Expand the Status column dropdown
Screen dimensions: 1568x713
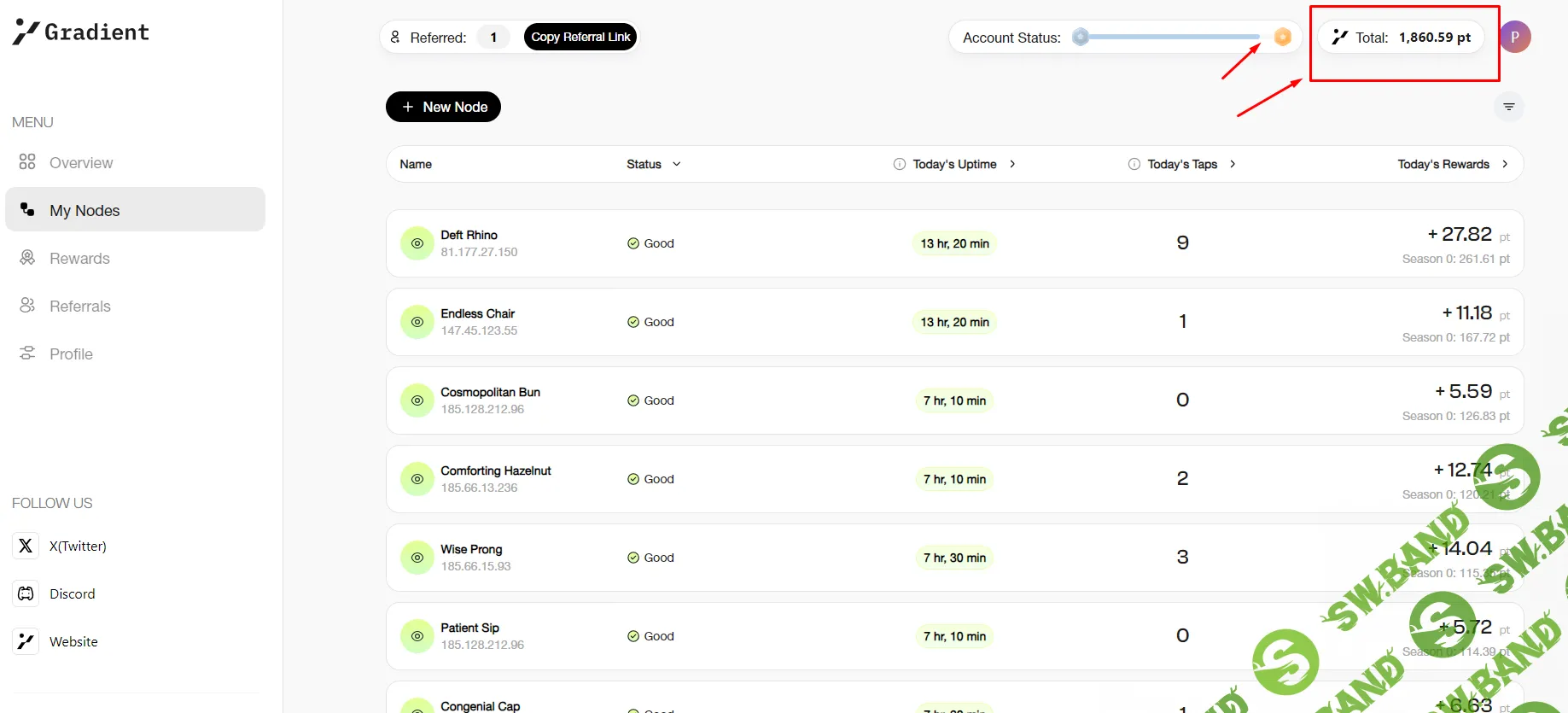[x=676, y=164]
